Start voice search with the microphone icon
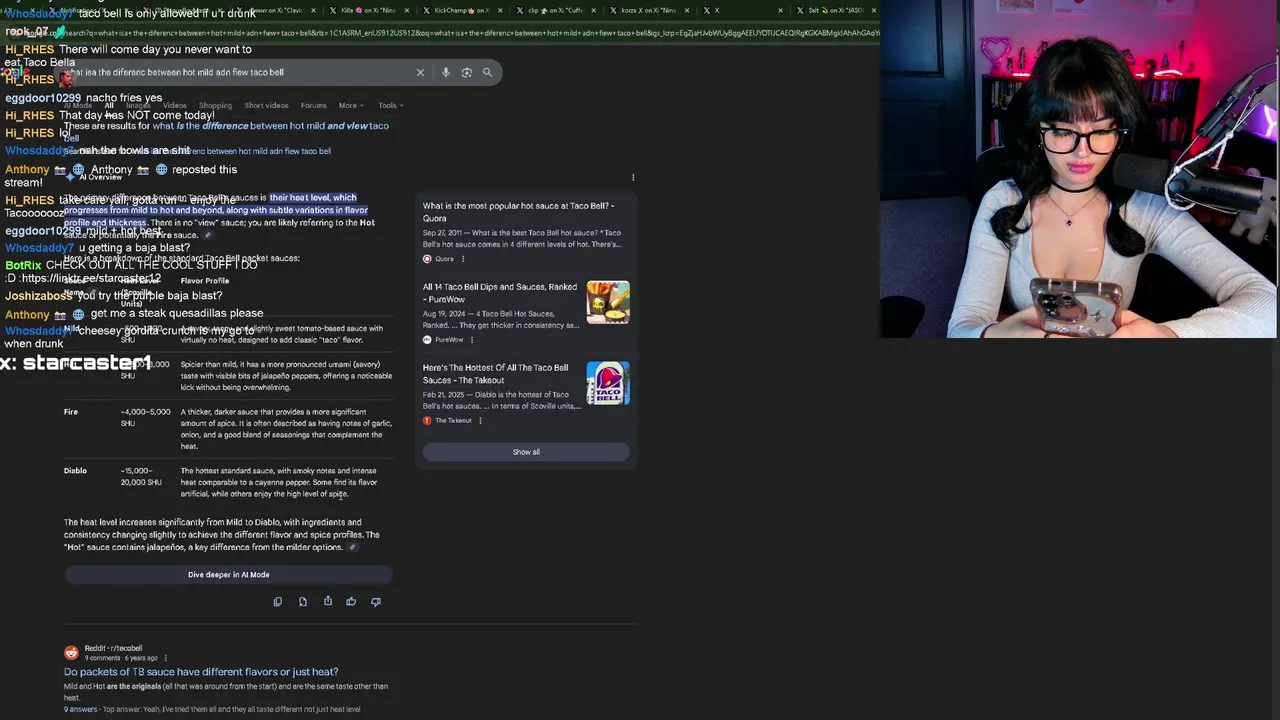This screenshot has width=1280, height=720. pos(446,72)
